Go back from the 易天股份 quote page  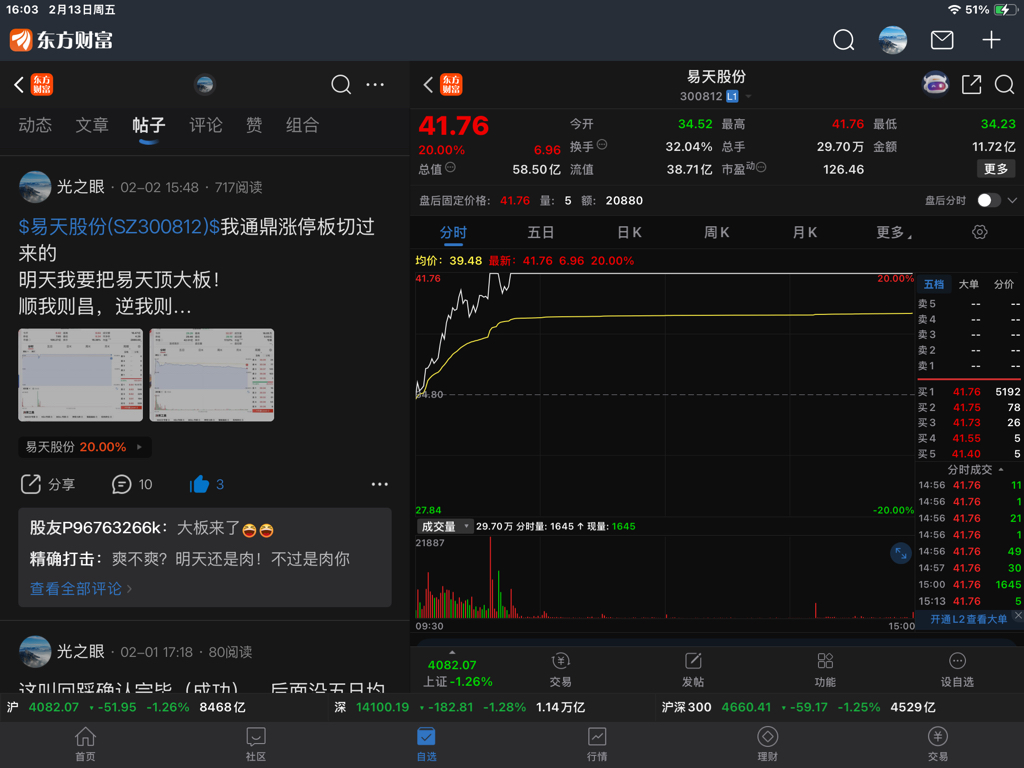428,84
